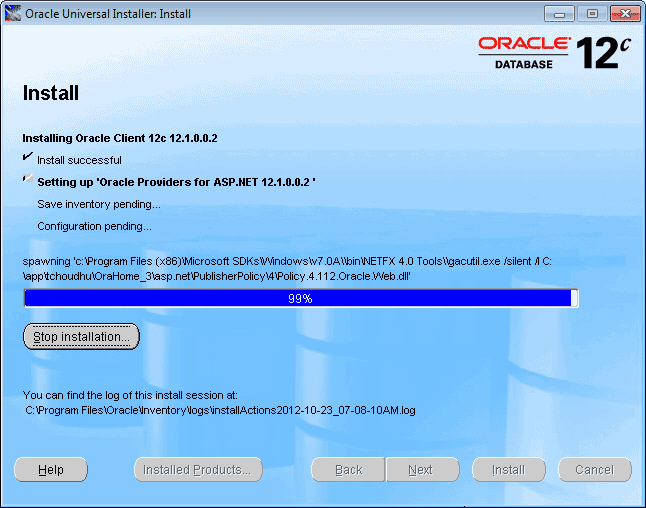Click the gacutil.exe spawning command text
Viewport: 646px width, 508px height.
(287, 262)
